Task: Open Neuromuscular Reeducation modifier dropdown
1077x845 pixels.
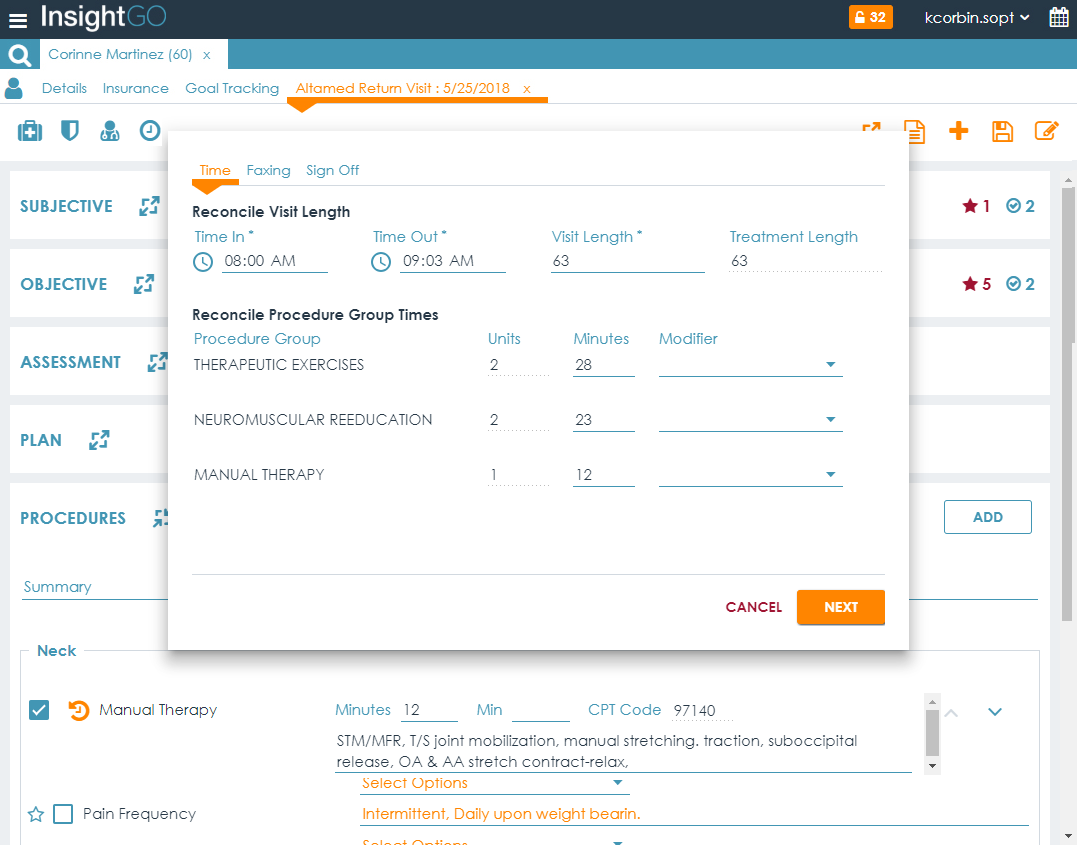Action: 750,420
